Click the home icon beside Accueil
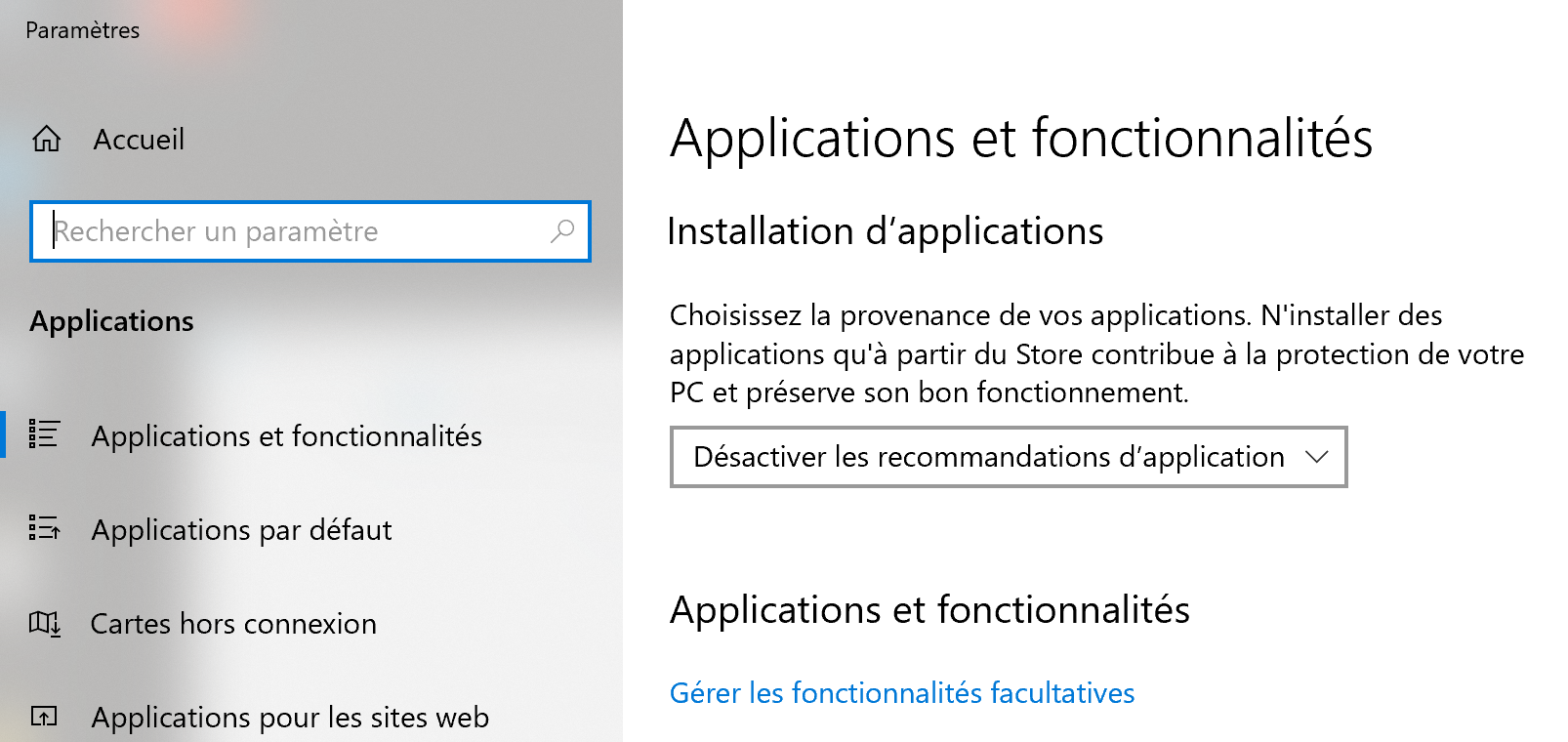The width and height of the screenshot is (1568, 742). [x=46, y=140]
